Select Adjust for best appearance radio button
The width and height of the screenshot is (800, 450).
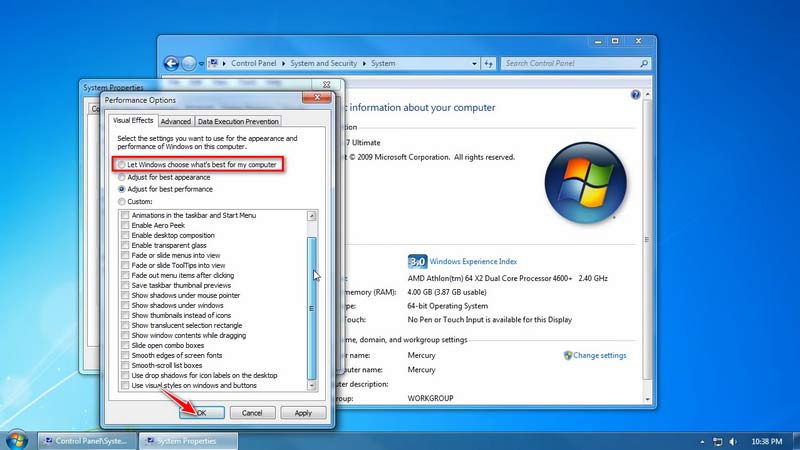click(121, 178)
